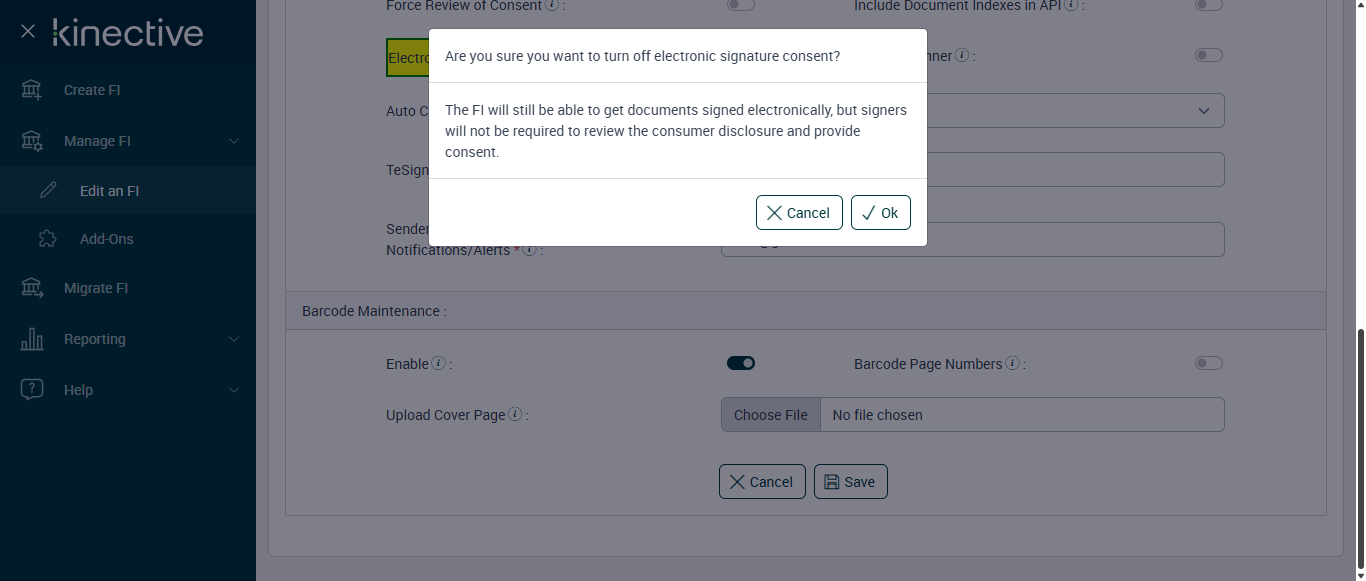Click the Add-Ons puzzle piece icon

click(x=48, y=239)
